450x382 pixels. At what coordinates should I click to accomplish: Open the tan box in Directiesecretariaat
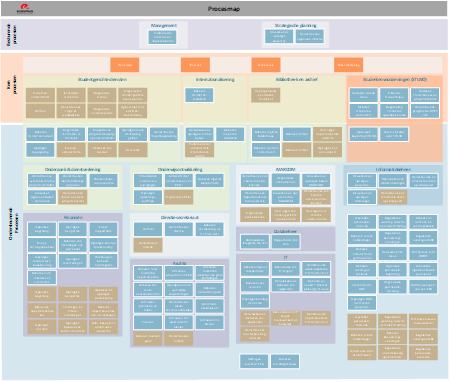(148, 245)
